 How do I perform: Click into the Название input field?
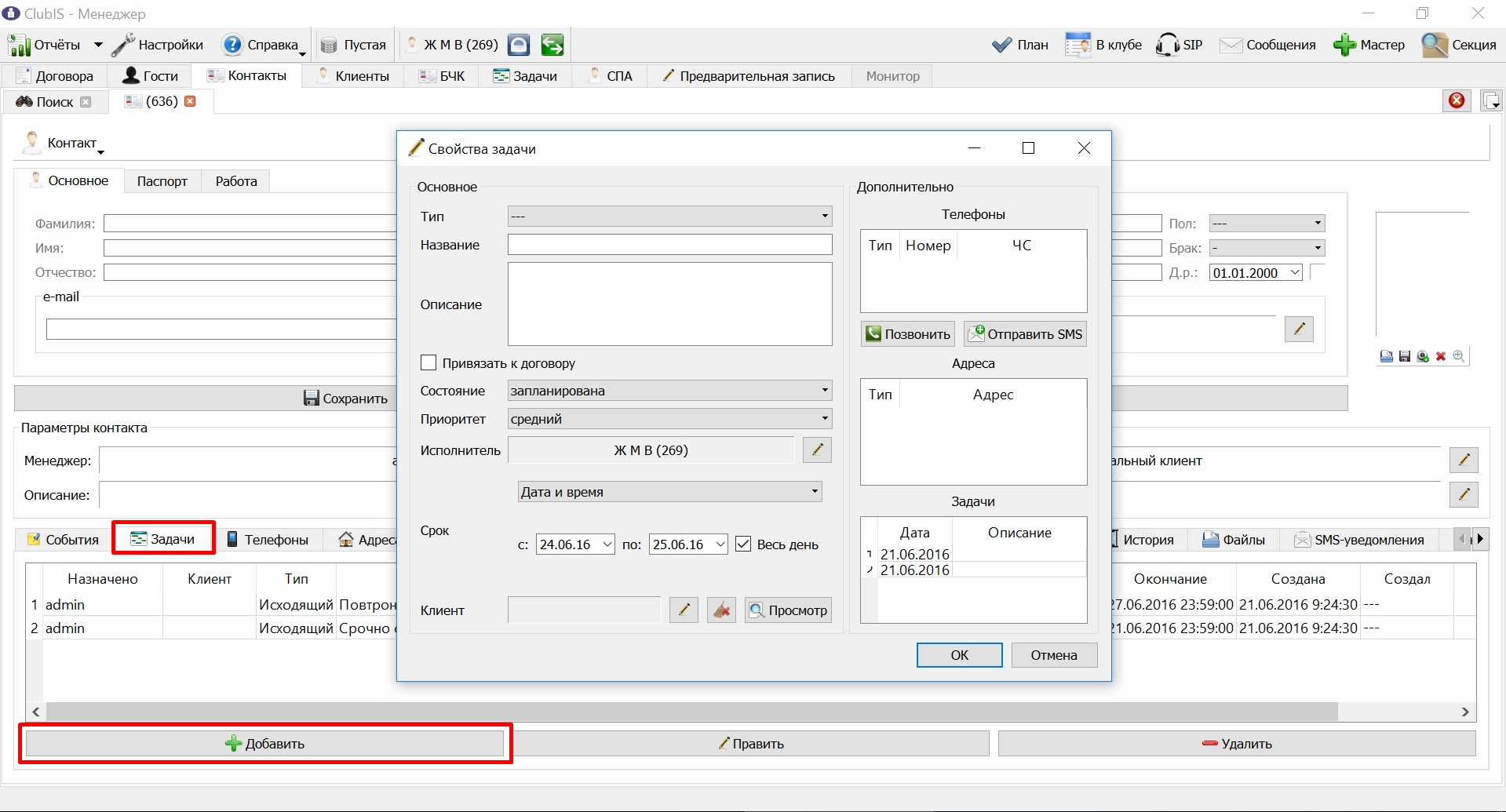pyautogui.click(x=669, y=245)
